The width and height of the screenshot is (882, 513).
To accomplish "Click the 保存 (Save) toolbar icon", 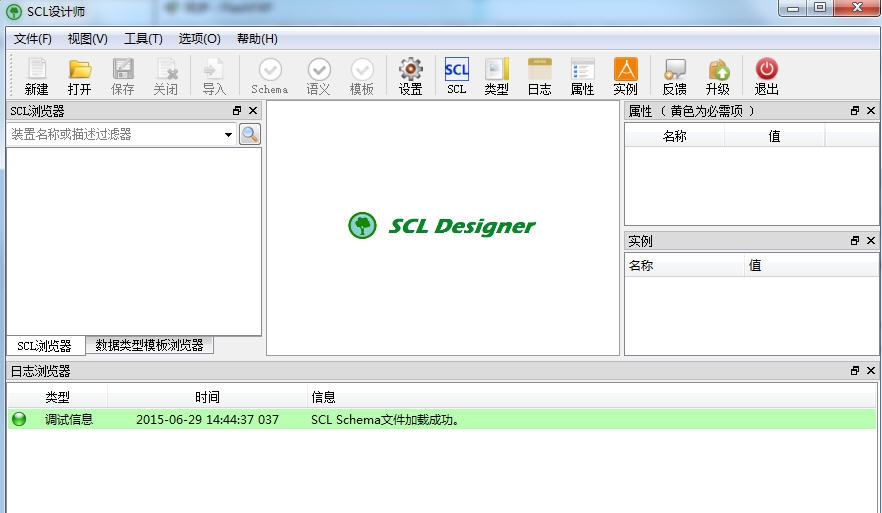I will [123, 76].
